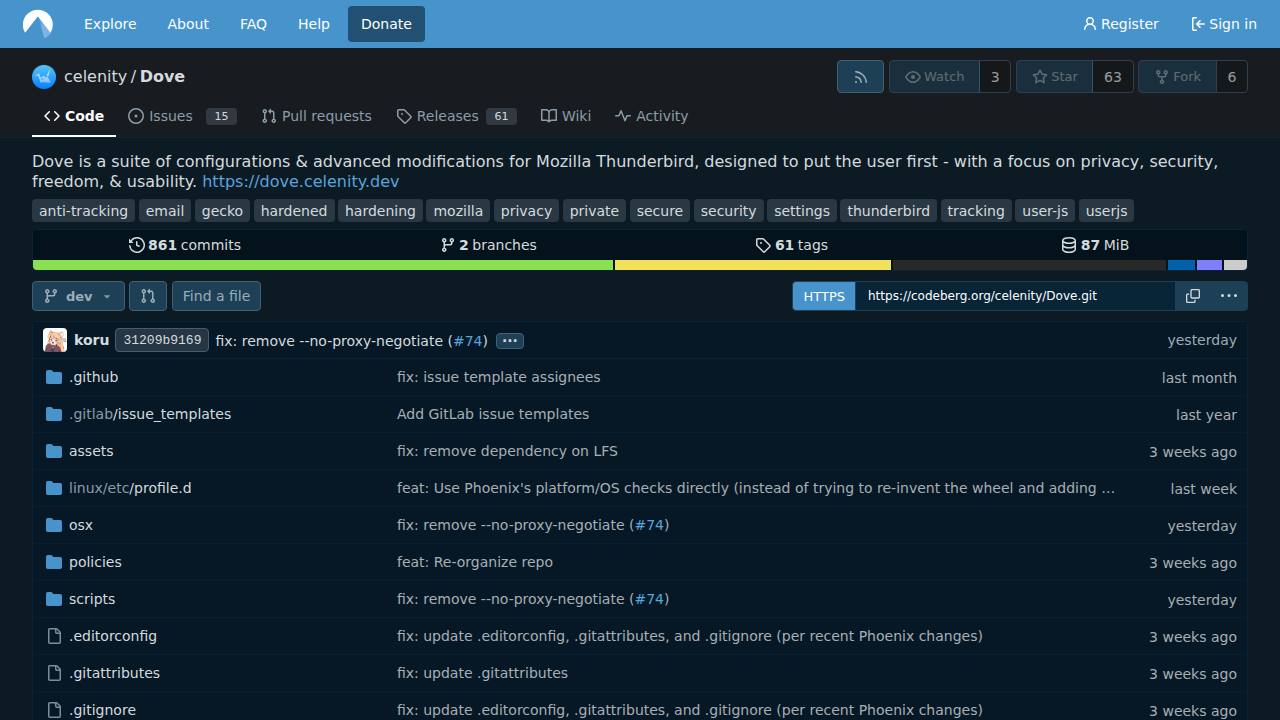Open the Pull requests tab
The image size is (1280, 720).
(316, 116)
